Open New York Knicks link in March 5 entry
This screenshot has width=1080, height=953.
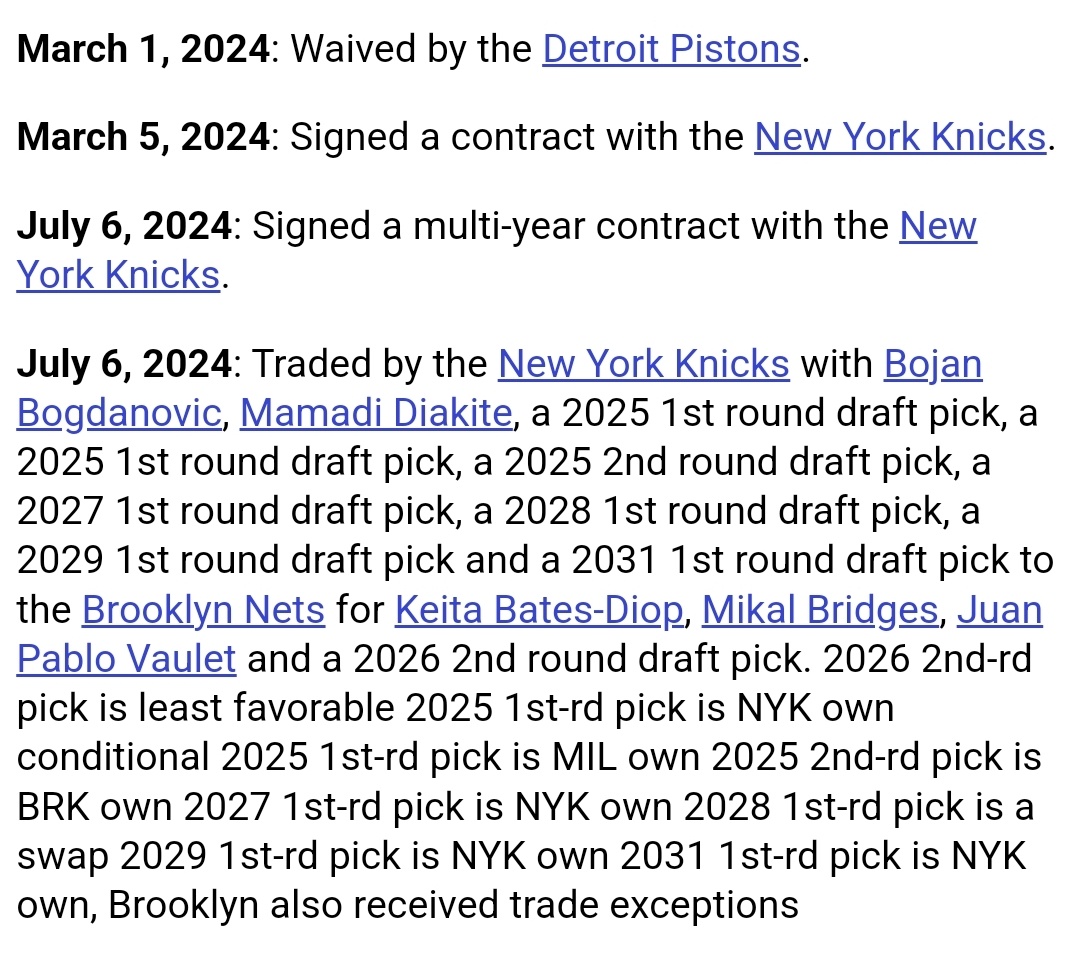pyautogui.click(x=900, y=137)
